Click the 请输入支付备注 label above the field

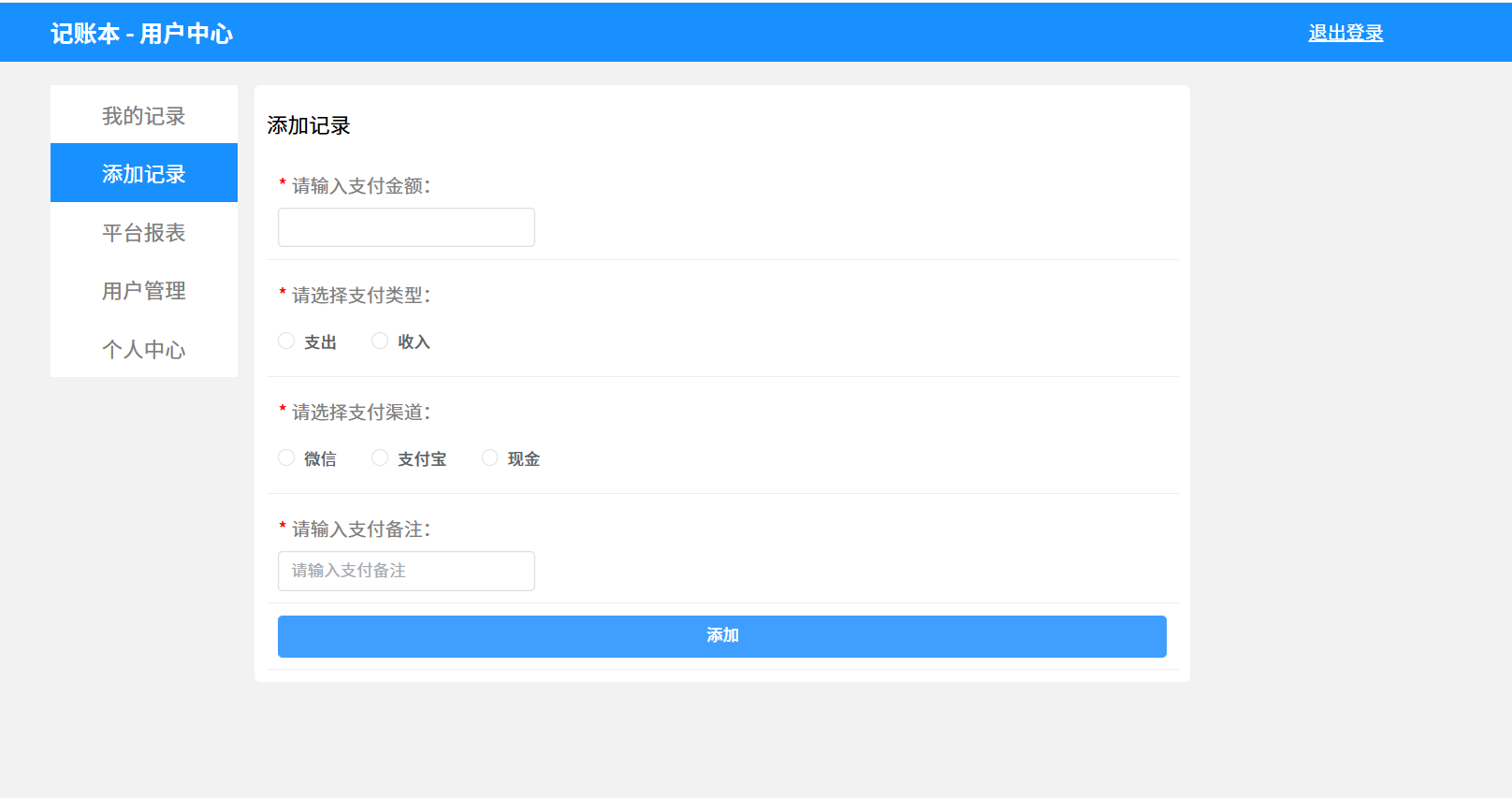pos(360,530)
